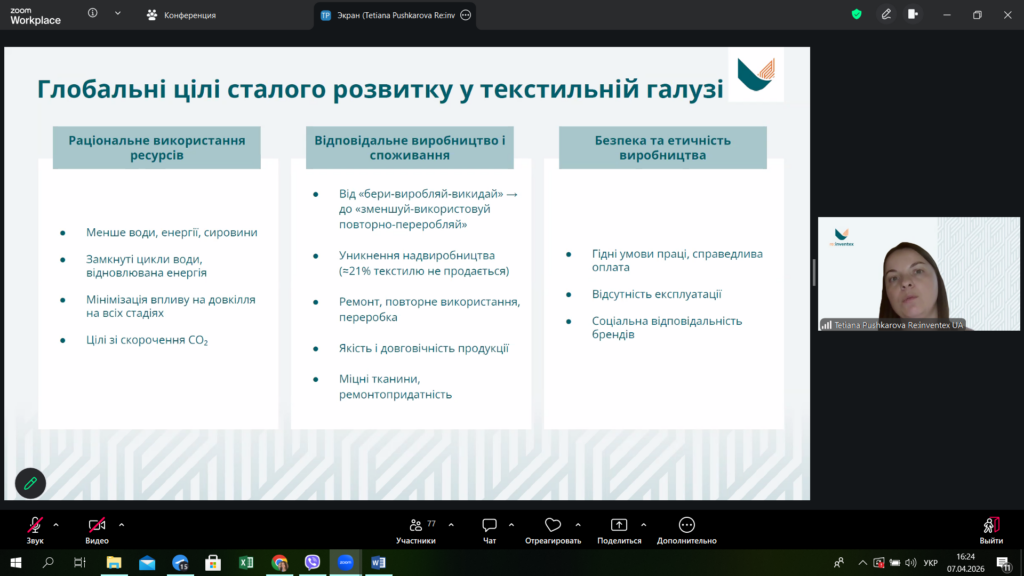Unmute the microphone with Звук button

(35, 531)
